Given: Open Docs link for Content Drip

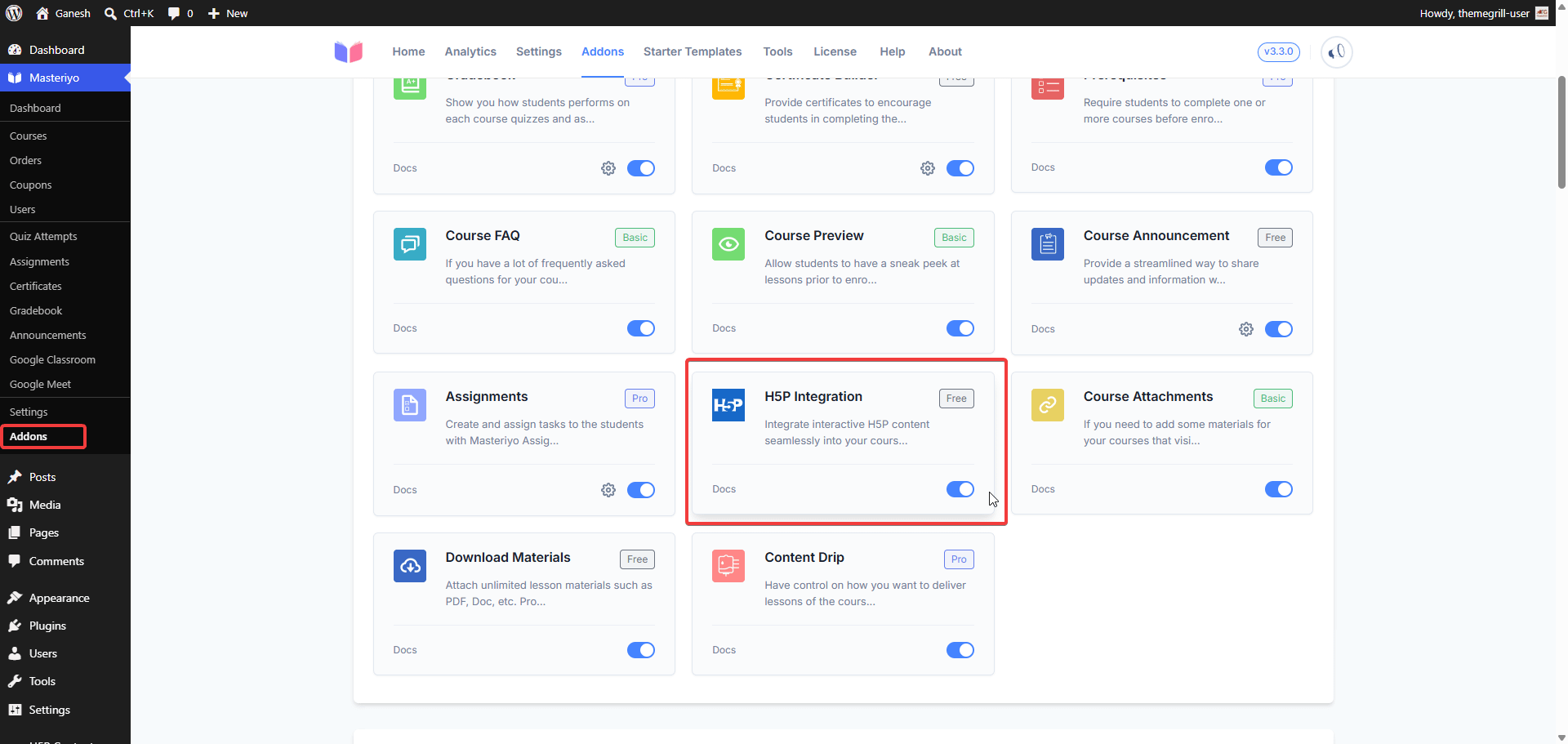Looking at the screenshot, I should coord(724,650).
